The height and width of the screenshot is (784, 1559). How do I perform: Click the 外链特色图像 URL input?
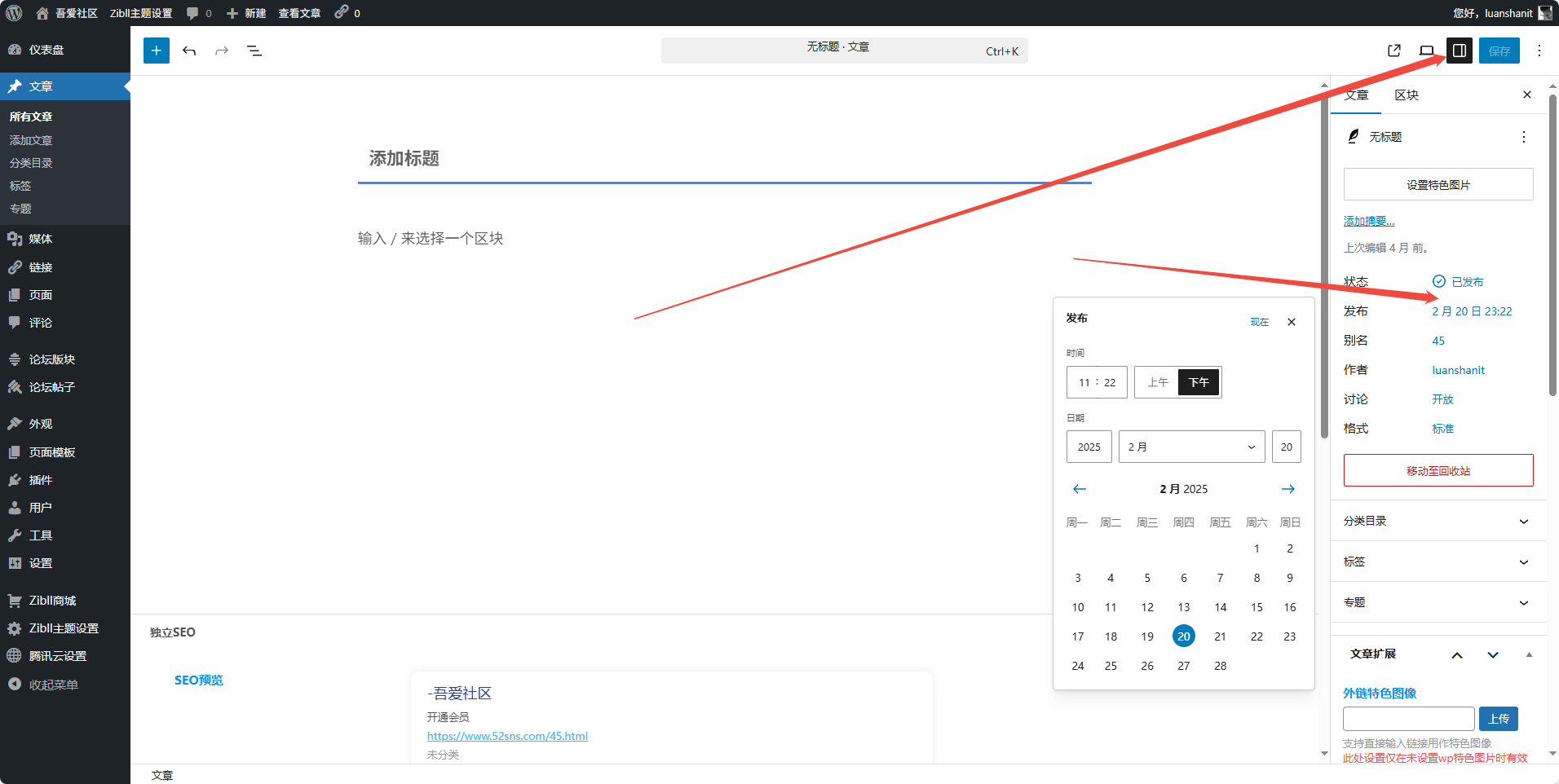(1409, 719)
